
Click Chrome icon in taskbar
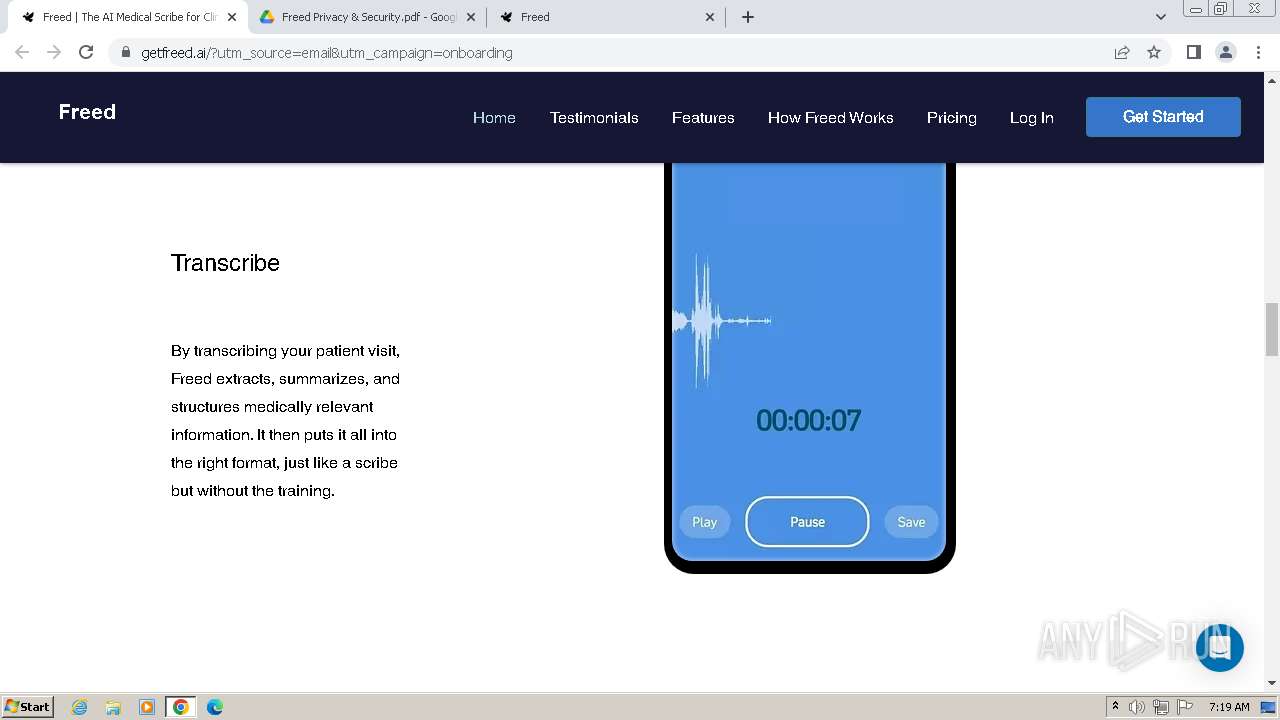point(181,707)
